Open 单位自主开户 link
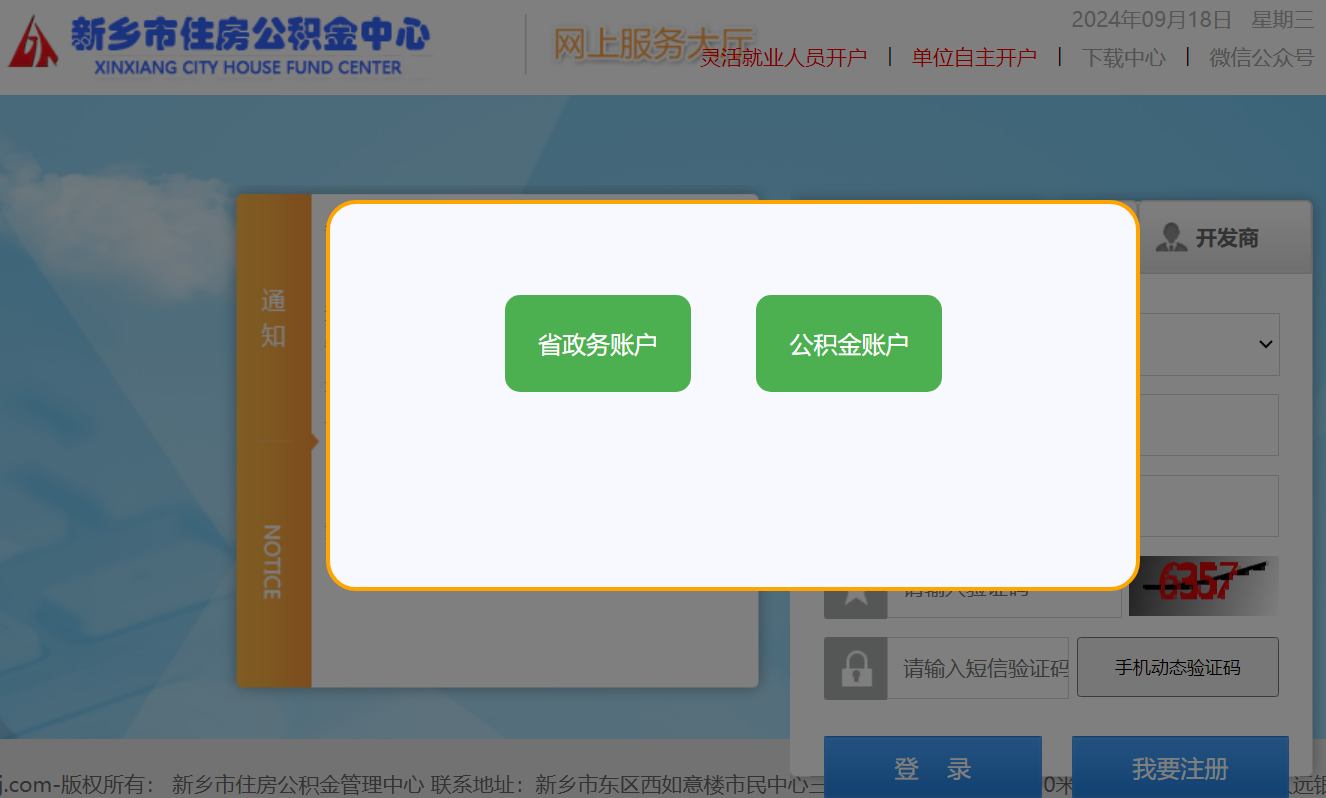The image size is (1326, 798). (973, 58)
